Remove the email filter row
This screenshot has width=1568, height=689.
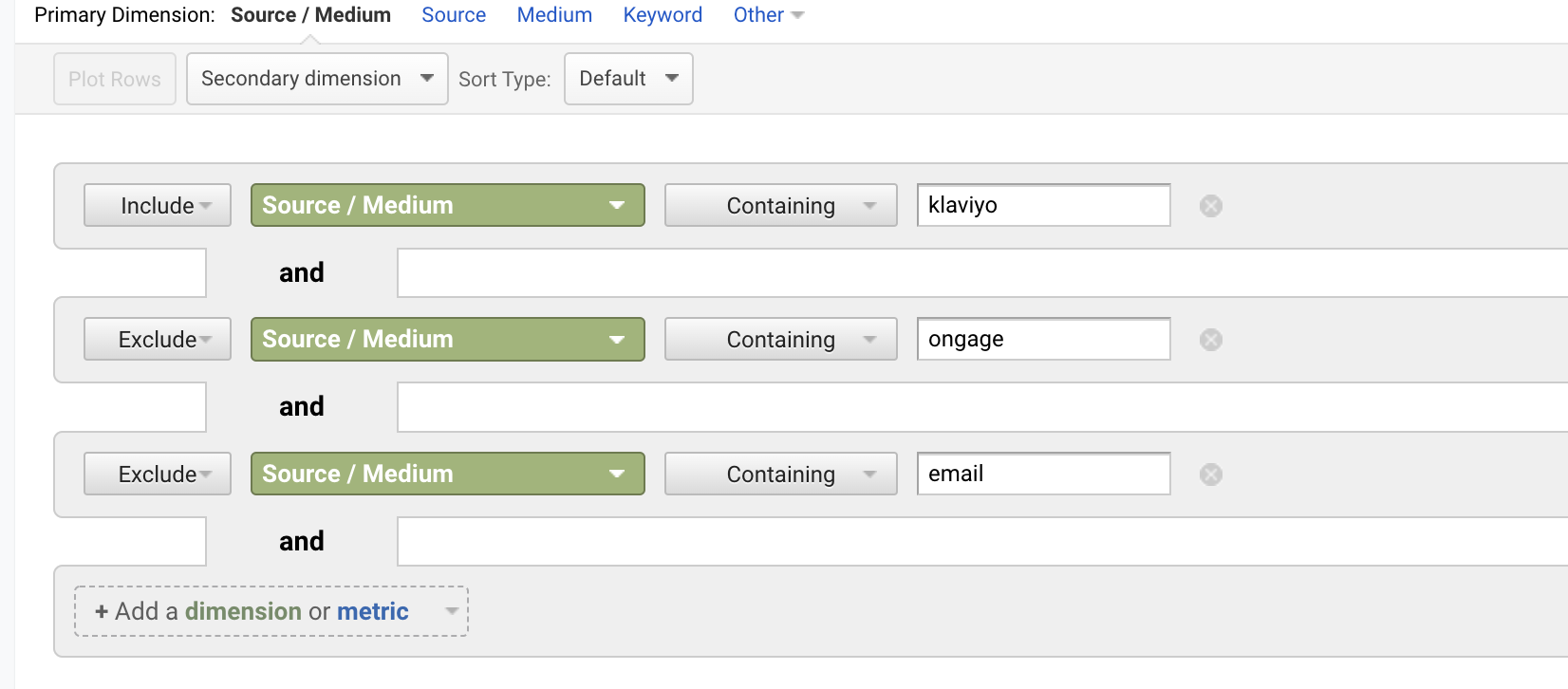(x=1210, y=474)
